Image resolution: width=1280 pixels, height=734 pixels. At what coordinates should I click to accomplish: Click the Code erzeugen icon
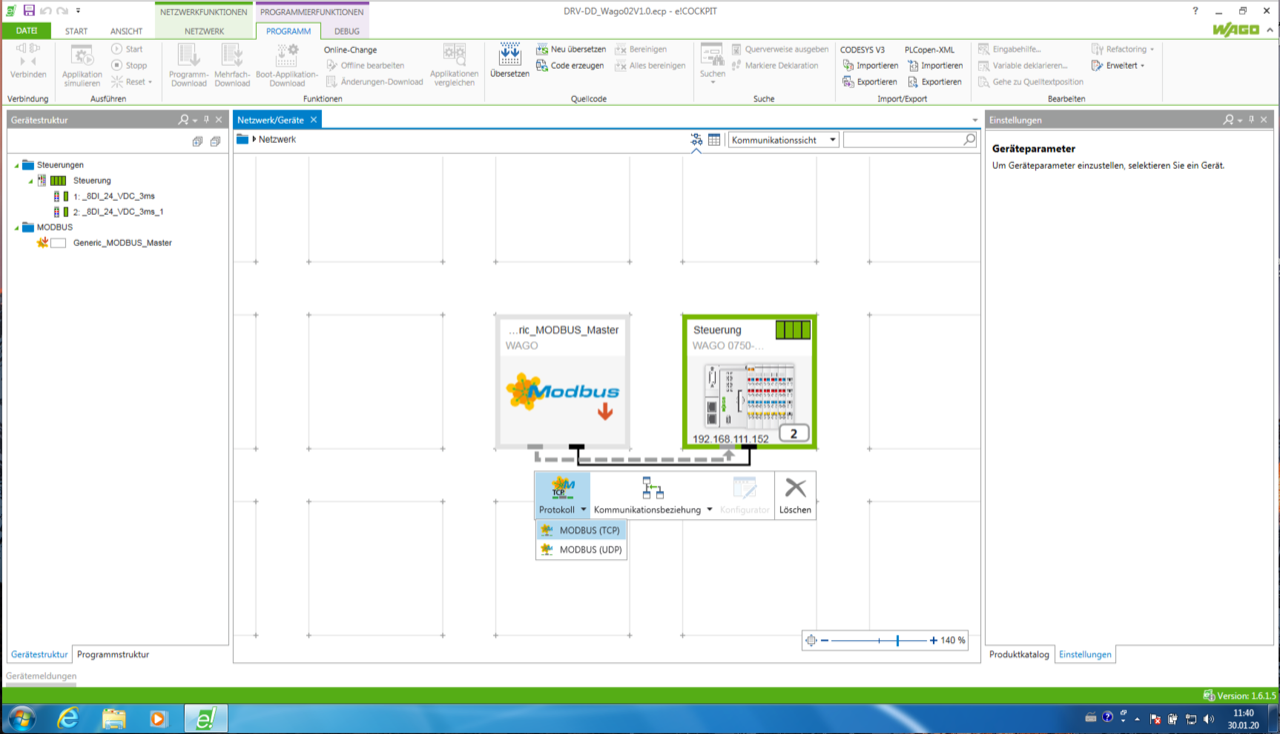(x=542, y=65)
